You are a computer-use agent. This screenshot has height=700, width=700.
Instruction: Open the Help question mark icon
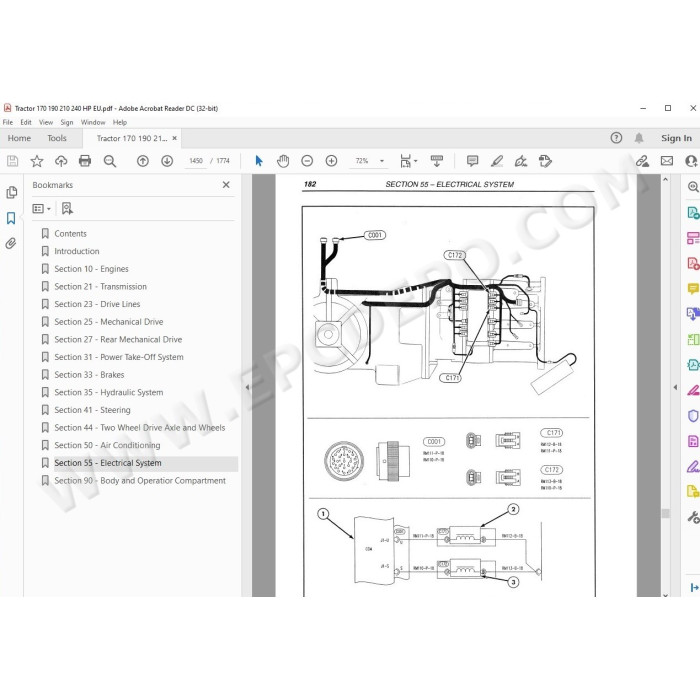tap(616, 138)
